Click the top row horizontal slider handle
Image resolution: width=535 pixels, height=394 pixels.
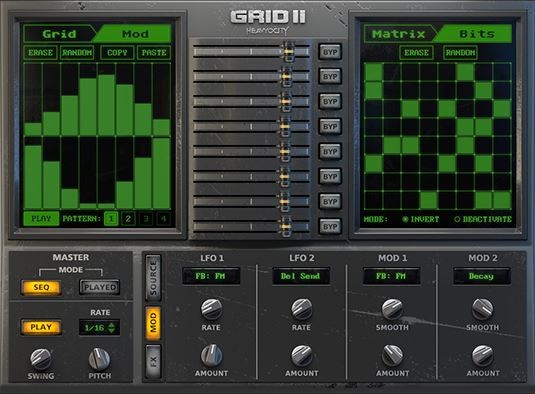[289, 52]
